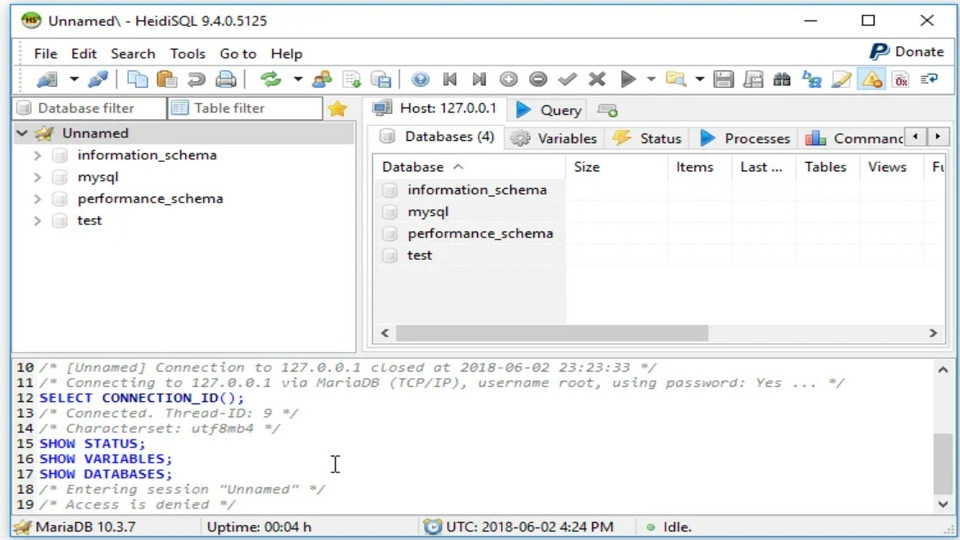Click the horizontal scrollbar in Databases grid

[x=552, y=333]
